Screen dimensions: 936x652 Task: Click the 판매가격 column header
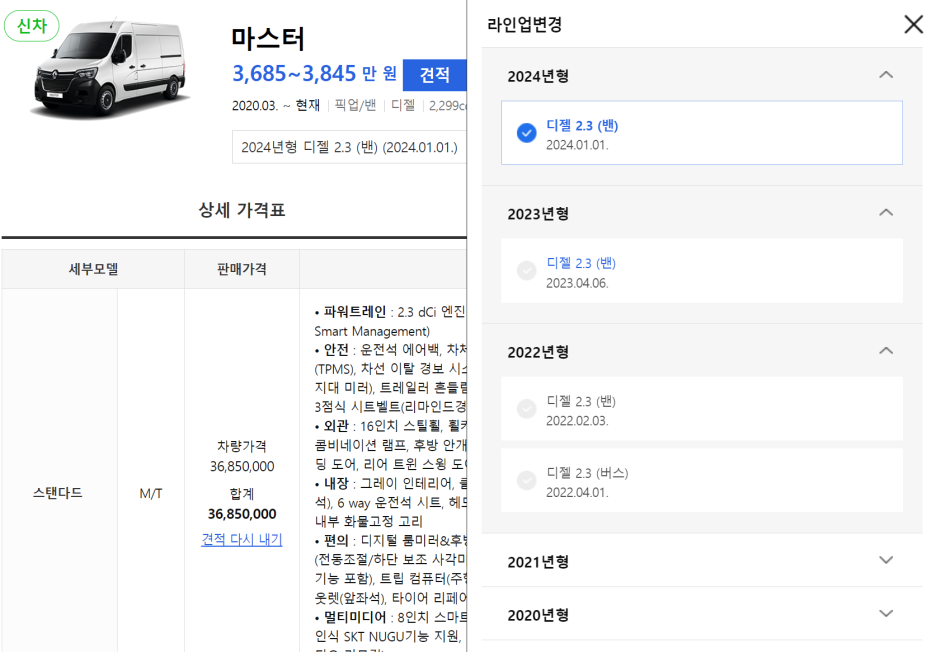click(242, 269)
